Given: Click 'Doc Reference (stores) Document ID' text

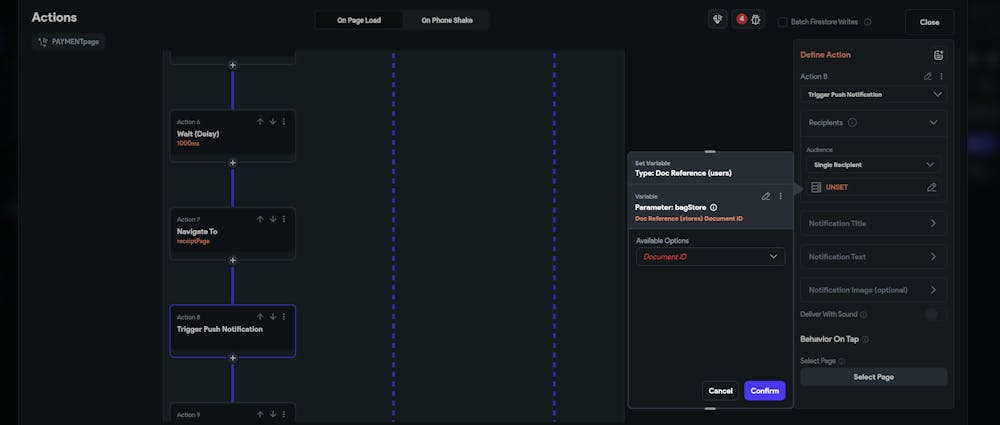Looking at the screenshot, I should coord(689,219).
